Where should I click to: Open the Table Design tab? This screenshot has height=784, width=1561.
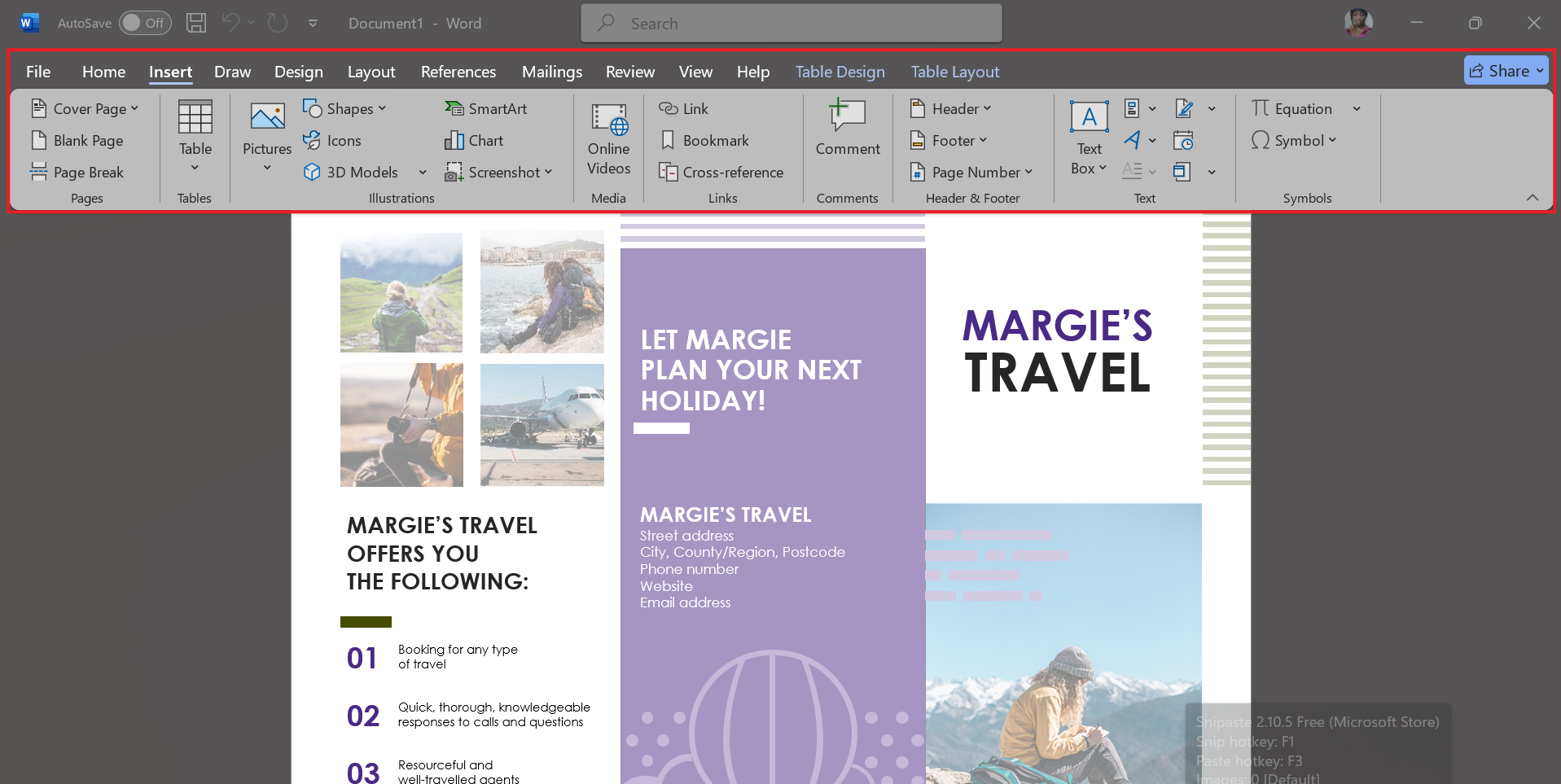[x=840, y=72]
